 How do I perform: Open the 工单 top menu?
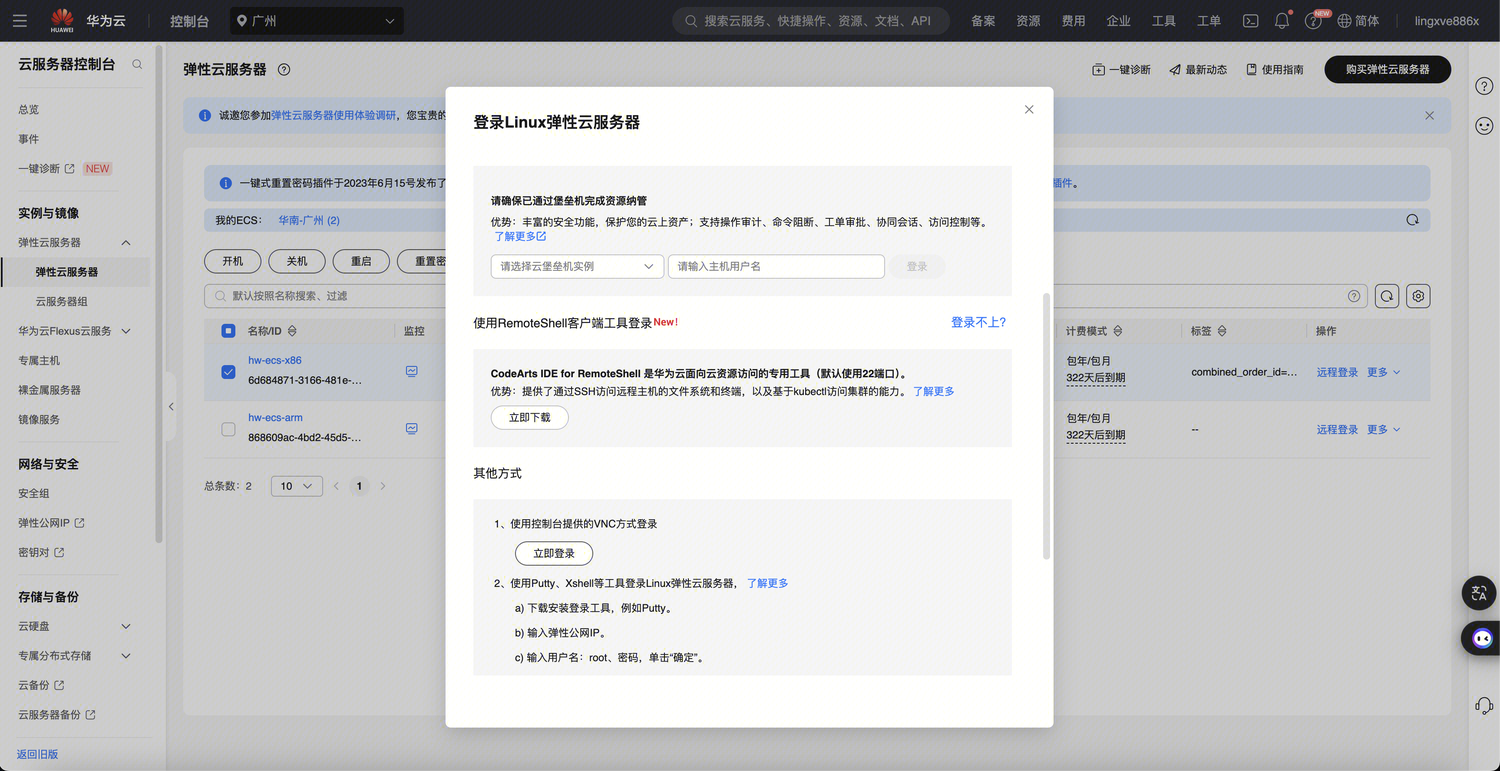tap(1209, 21)
